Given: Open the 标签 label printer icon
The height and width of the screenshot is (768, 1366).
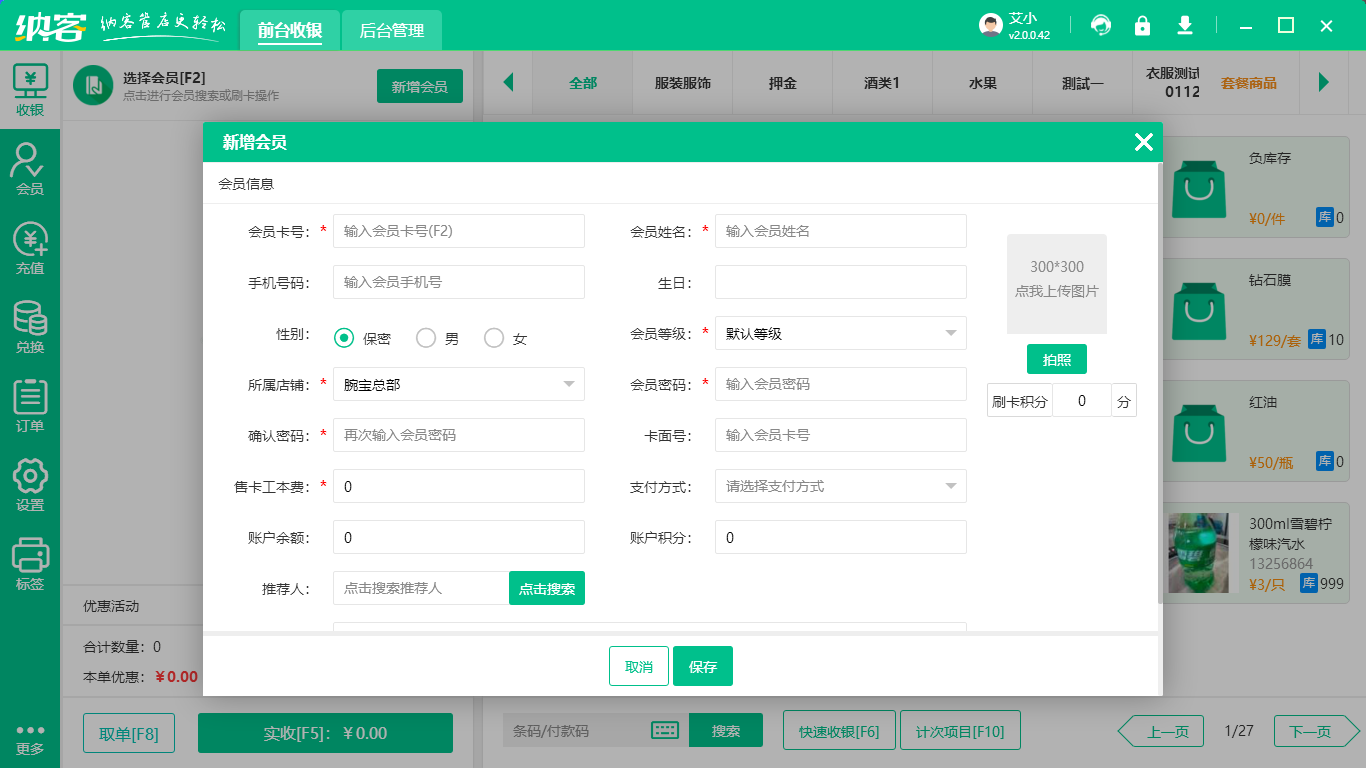Looking at the screenshot, I should click(x=30, y=564).
